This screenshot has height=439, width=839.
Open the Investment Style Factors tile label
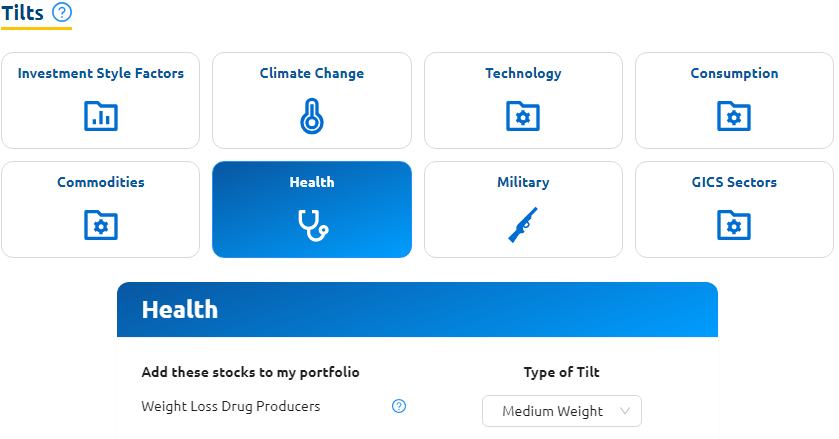[x=101, y=73]
